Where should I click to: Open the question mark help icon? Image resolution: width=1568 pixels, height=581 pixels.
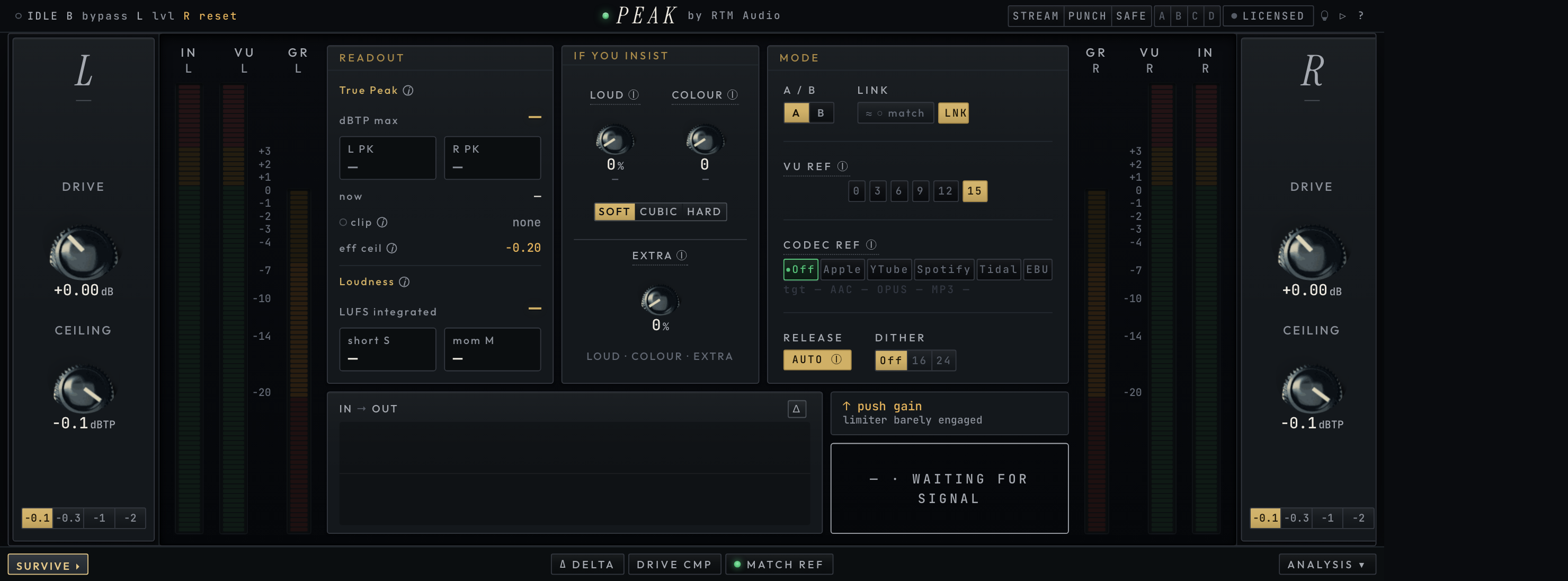1360,16
